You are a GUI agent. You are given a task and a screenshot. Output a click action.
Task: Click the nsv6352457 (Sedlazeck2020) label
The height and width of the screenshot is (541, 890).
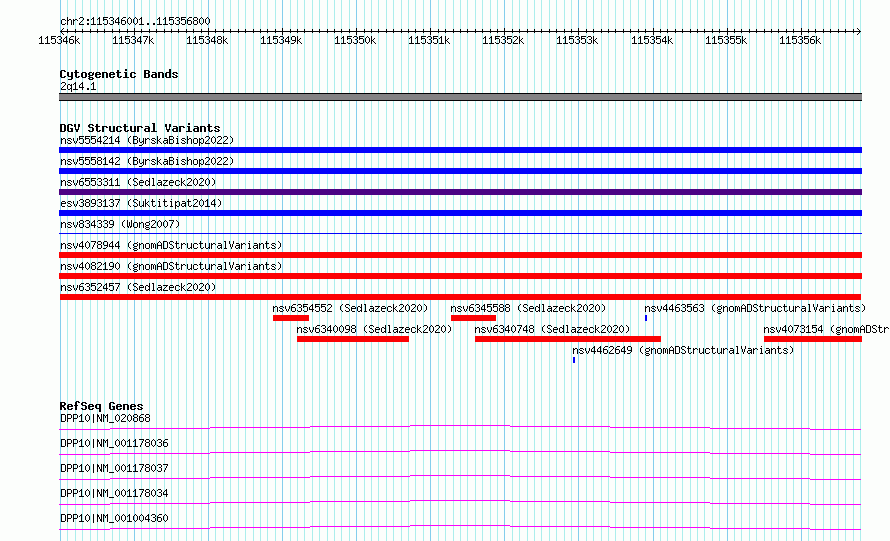[138, 287]
